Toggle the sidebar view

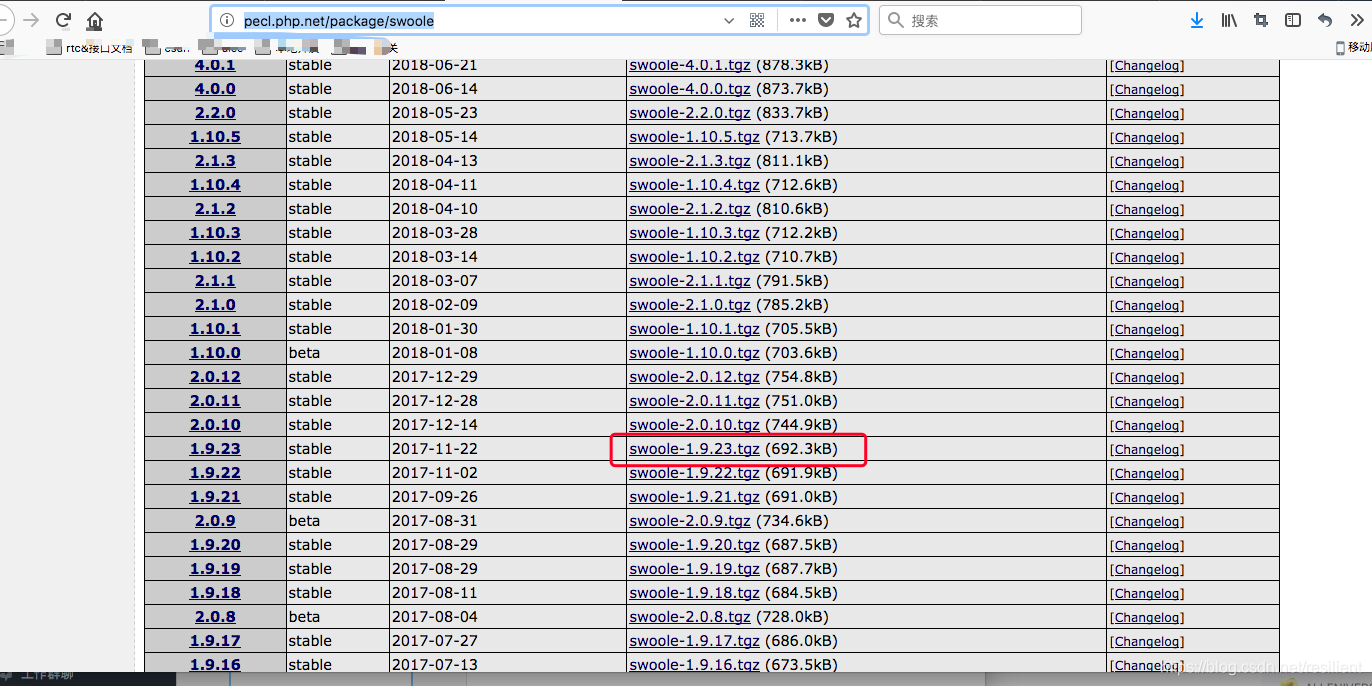coord(1293,20)
